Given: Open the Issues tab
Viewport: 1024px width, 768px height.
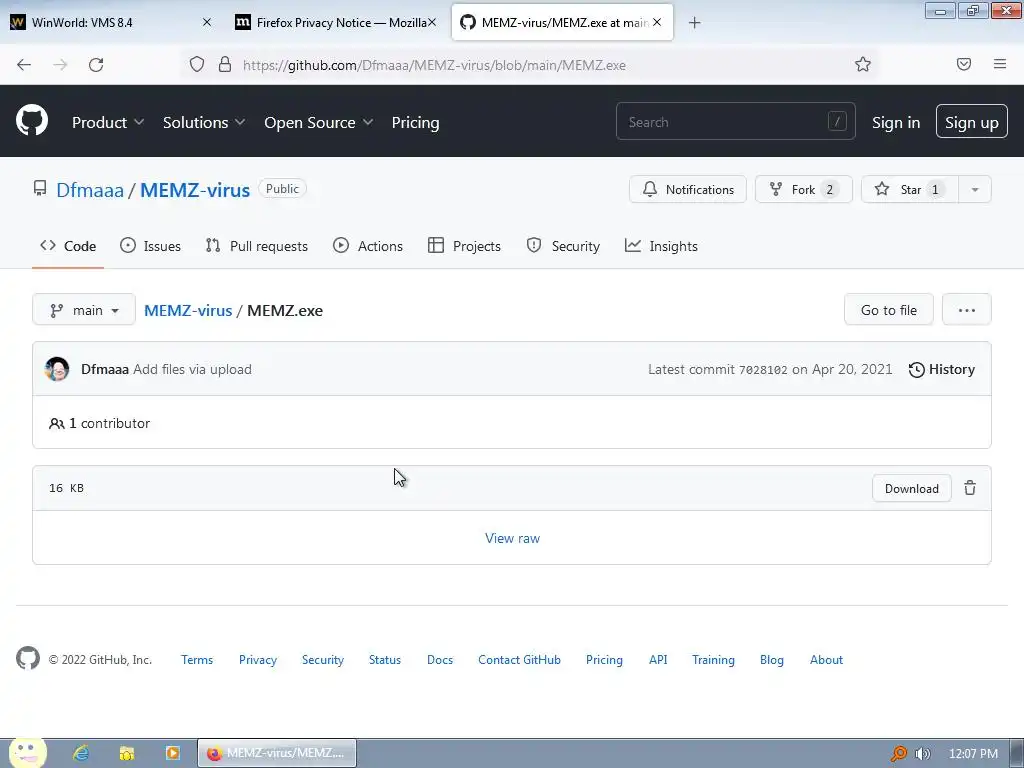Looking at the screenshot, I should pyautogui.click(x=151, y=246).
